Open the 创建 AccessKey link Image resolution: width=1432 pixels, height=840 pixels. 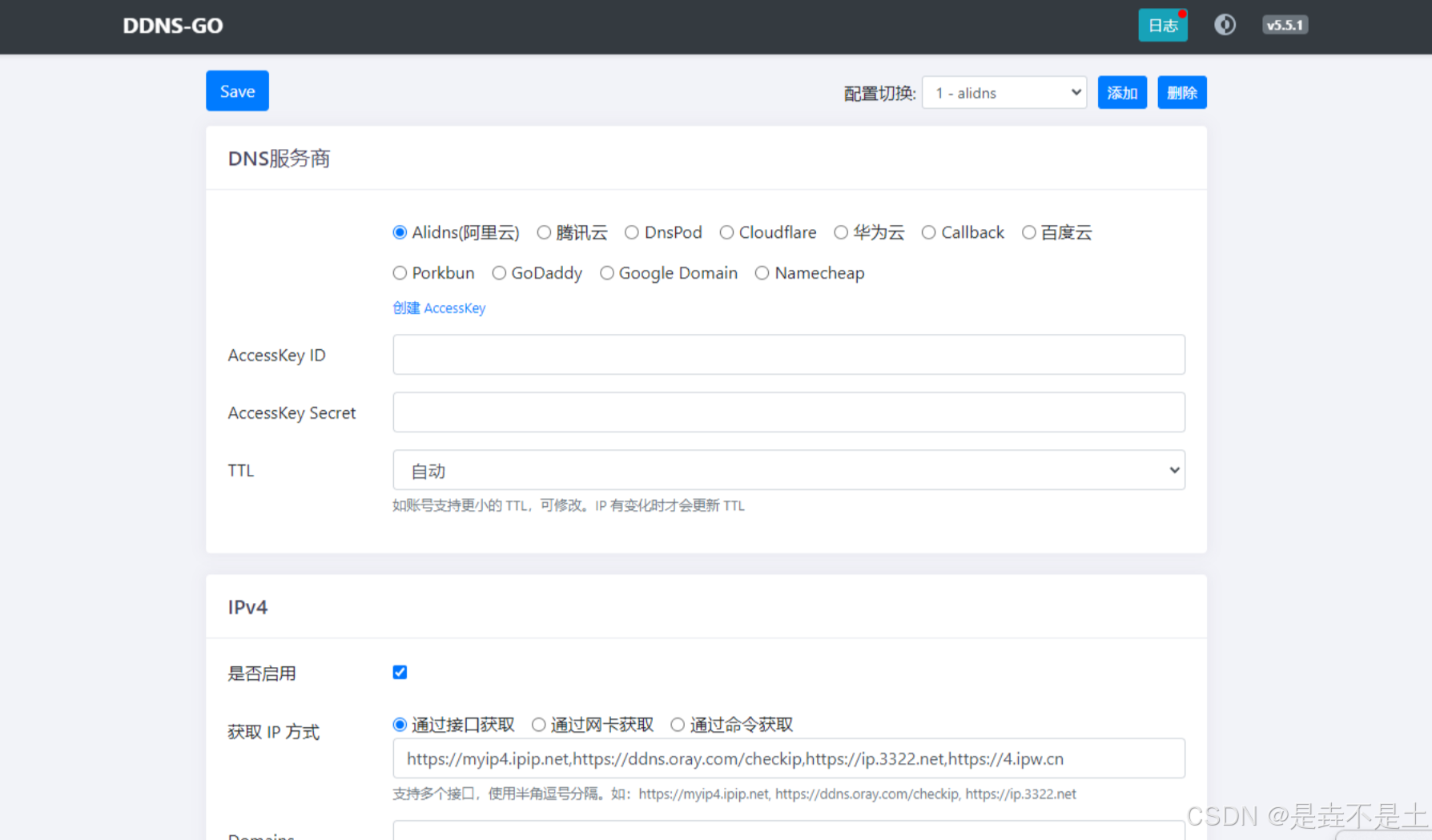click(439, 308)
